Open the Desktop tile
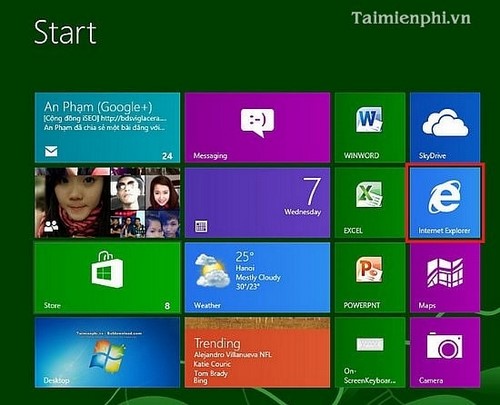 107,353
